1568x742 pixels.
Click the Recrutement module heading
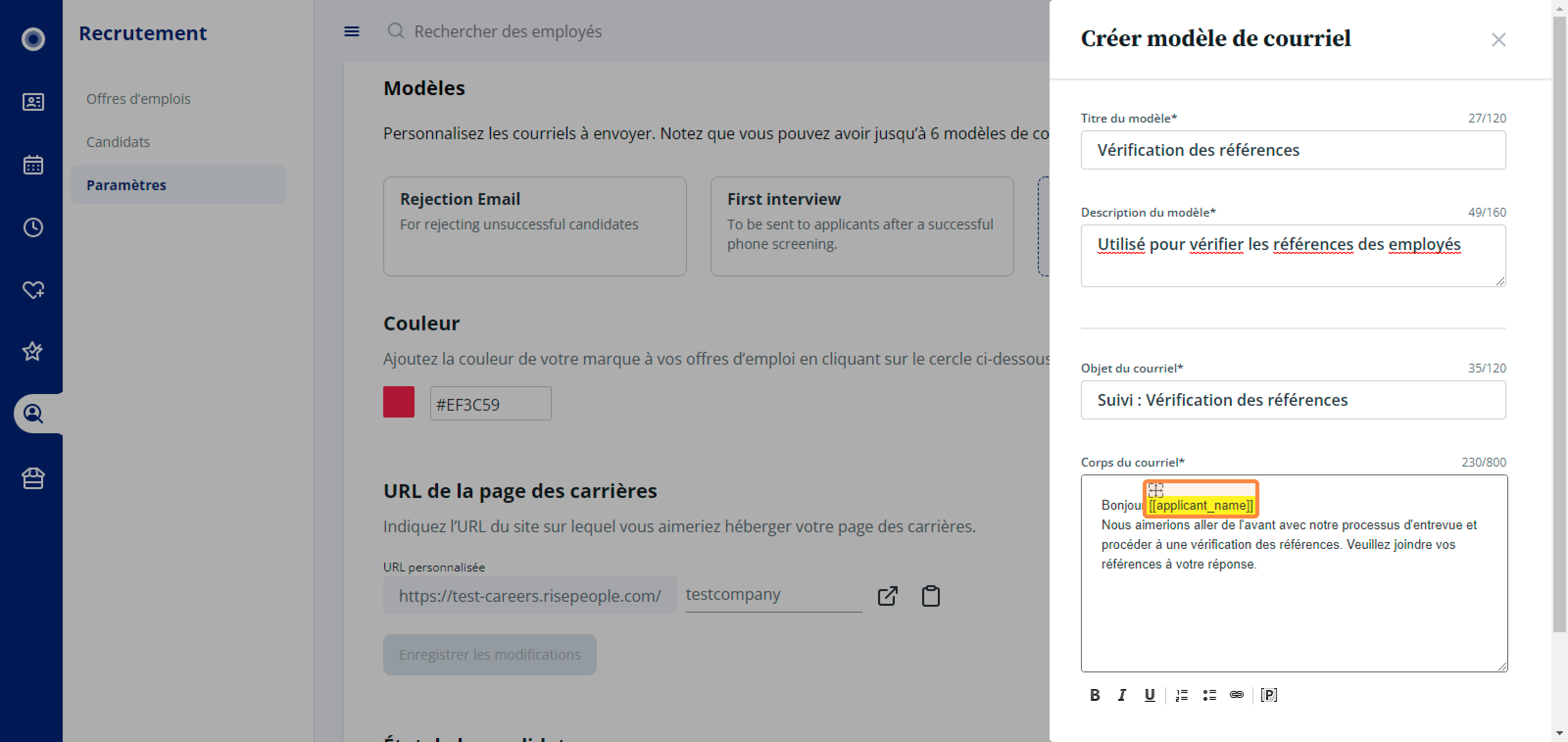143,33
